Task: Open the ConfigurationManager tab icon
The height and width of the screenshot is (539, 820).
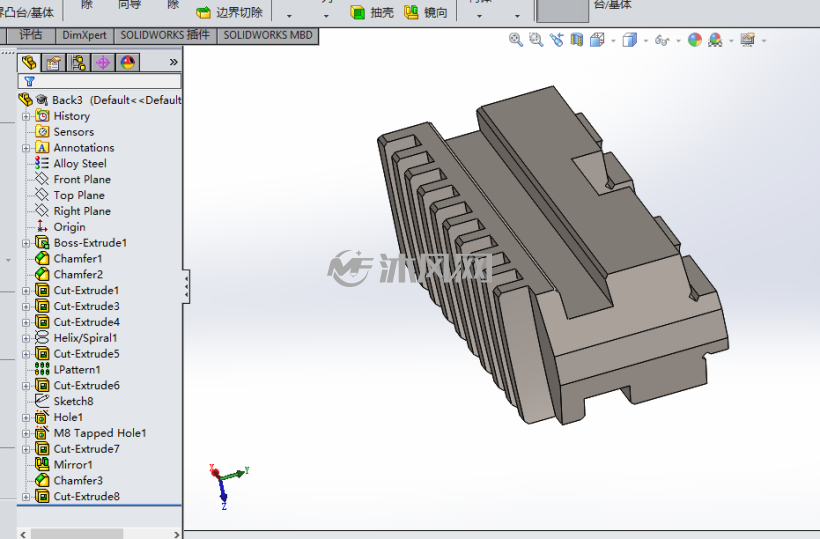Action: click(78, 63)
